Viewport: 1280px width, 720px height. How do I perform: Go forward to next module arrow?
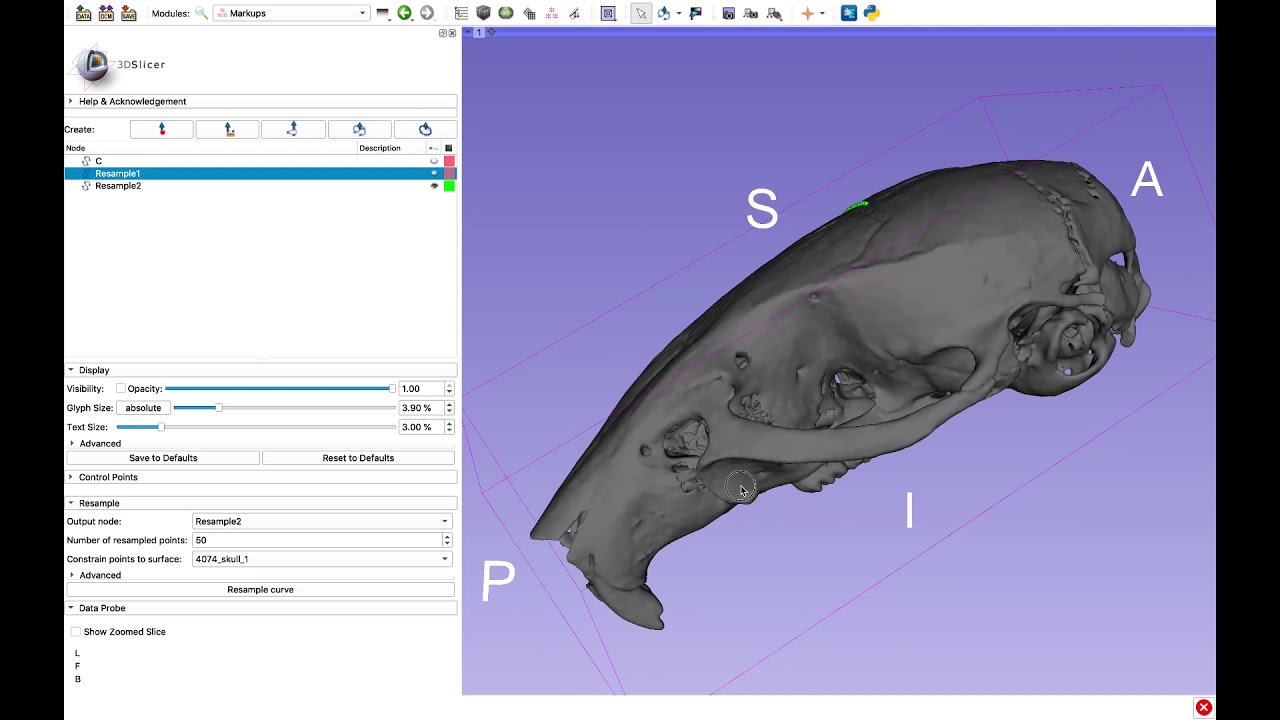[427, 13]
